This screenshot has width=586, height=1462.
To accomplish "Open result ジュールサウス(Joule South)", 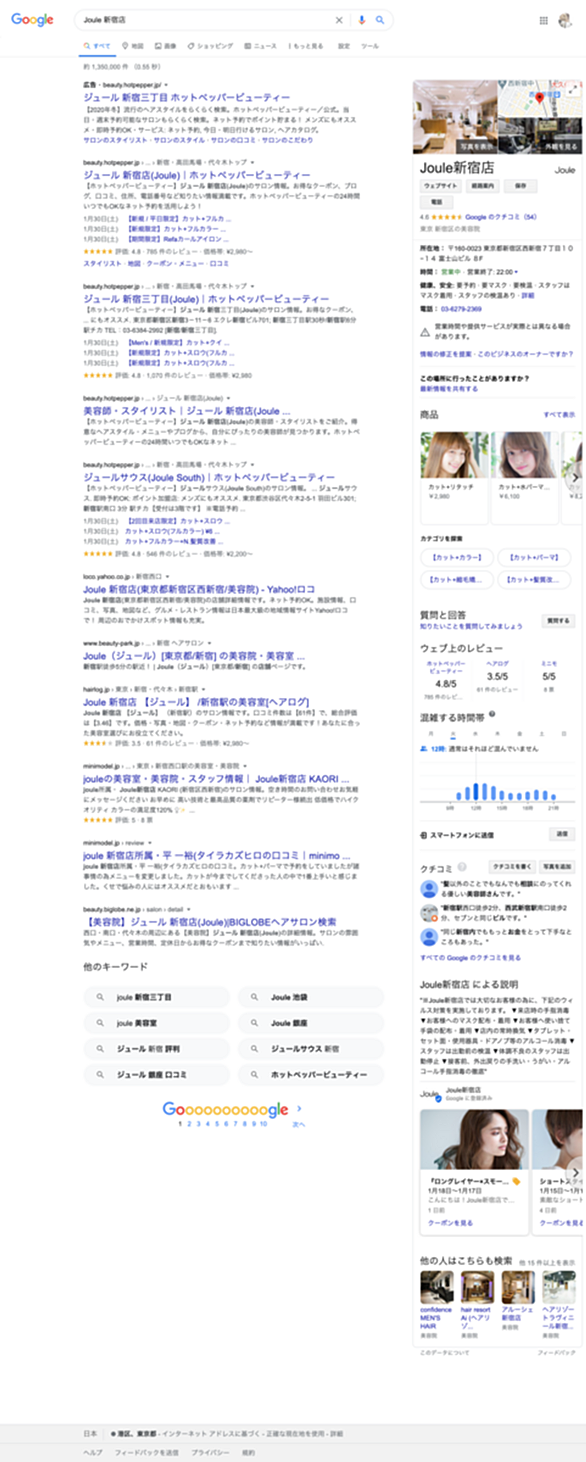I will click(x=210, y=478).
